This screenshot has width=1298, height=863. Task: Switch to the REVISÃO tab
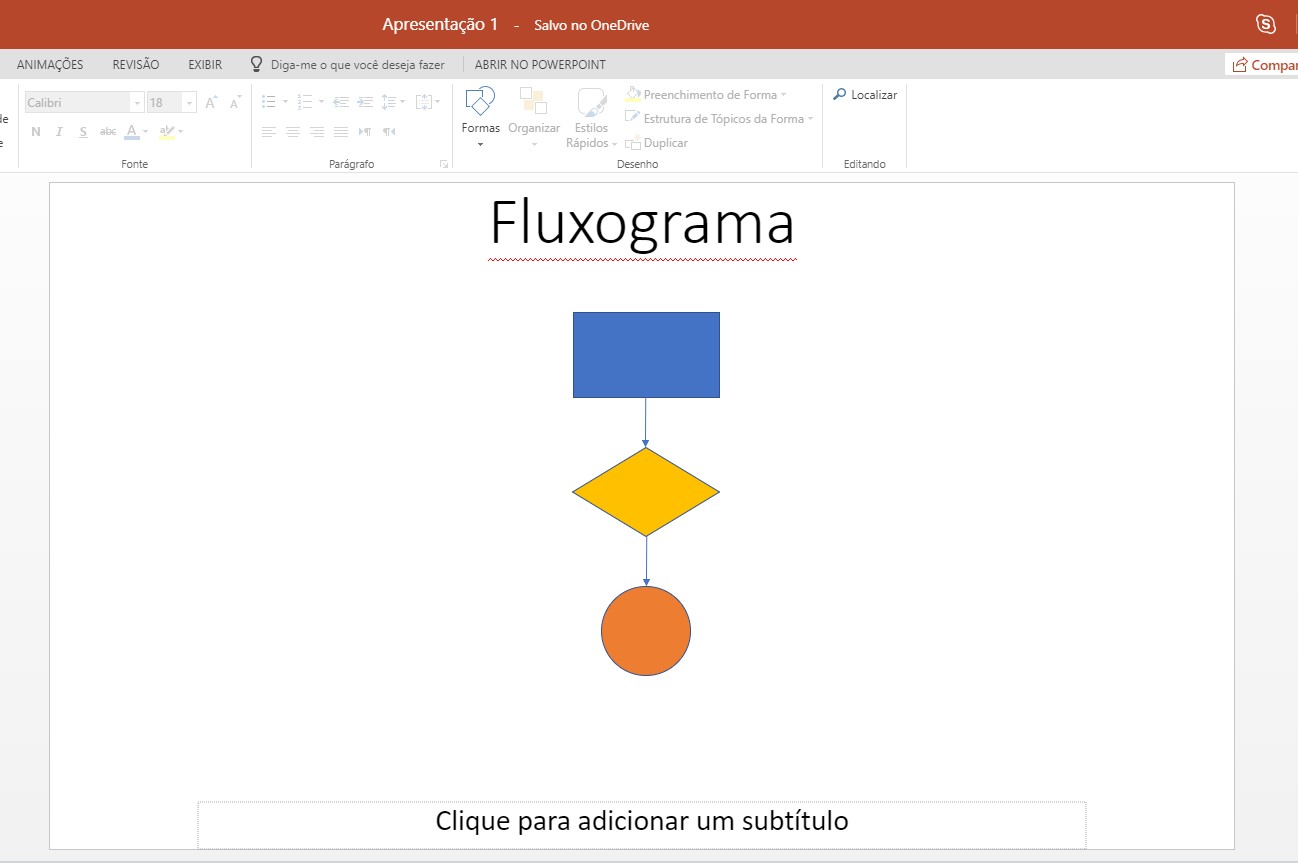(136, 65)
